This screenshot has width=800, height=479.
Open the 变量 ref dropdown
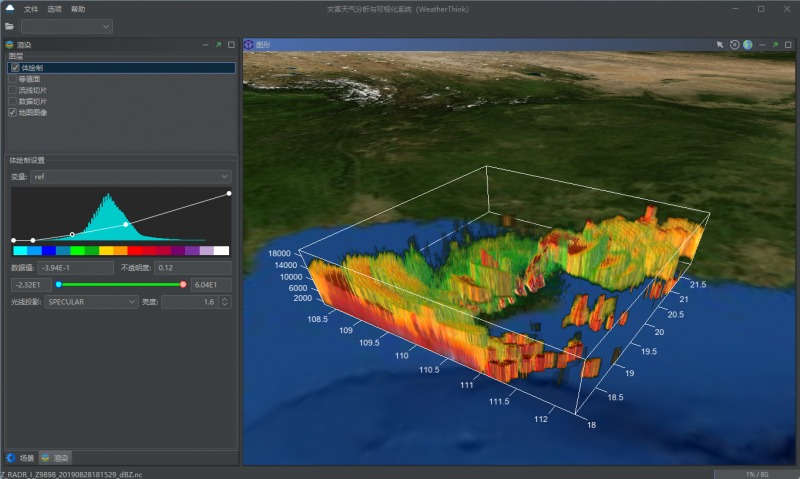coord(130,177)
